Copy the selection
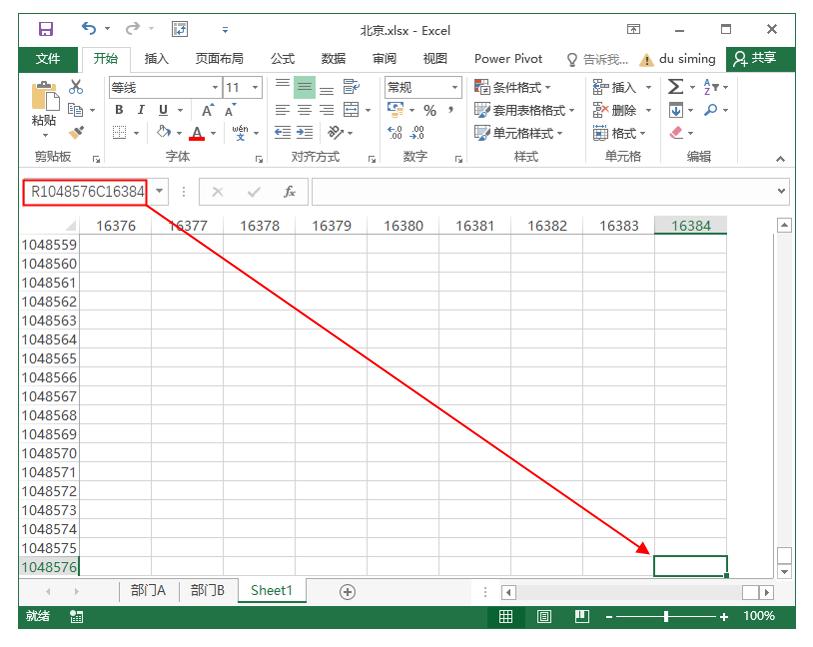 tap(76, 109)
